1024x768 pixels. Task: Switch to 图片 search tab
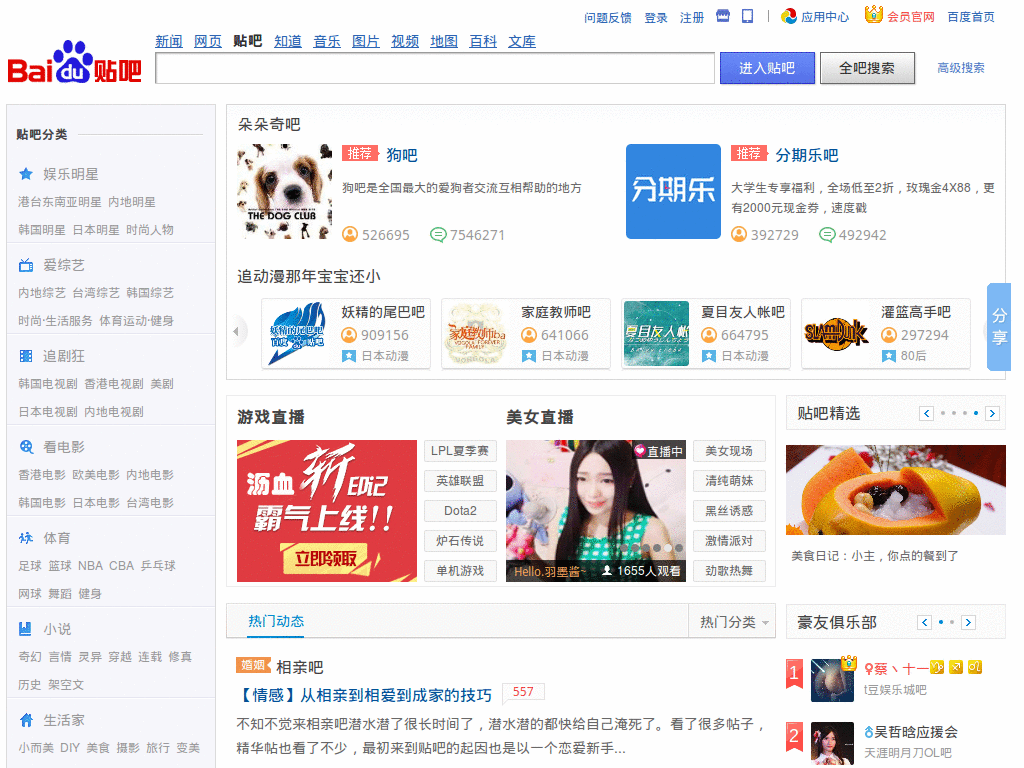click(x=366, y=41)
